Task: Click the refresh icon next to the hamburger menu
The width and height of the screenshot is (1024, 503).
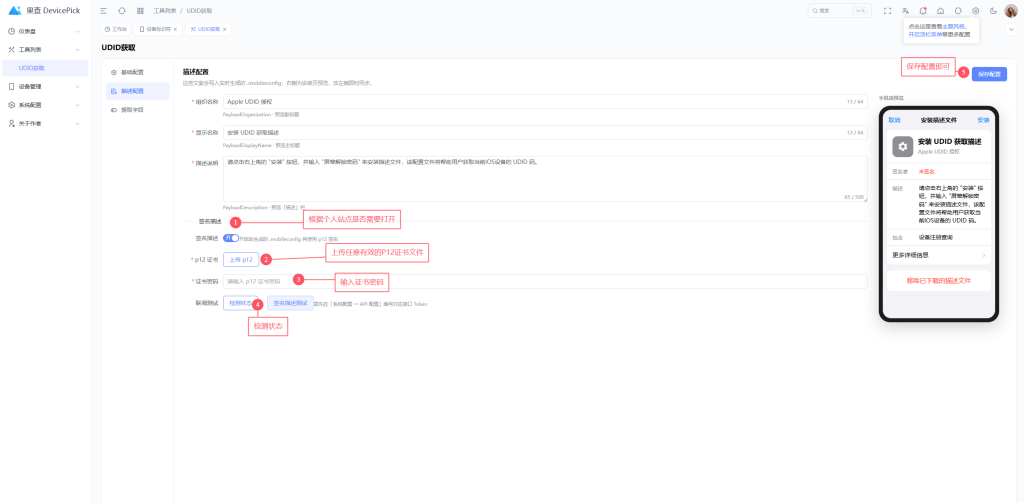Action: click(121, 11)
